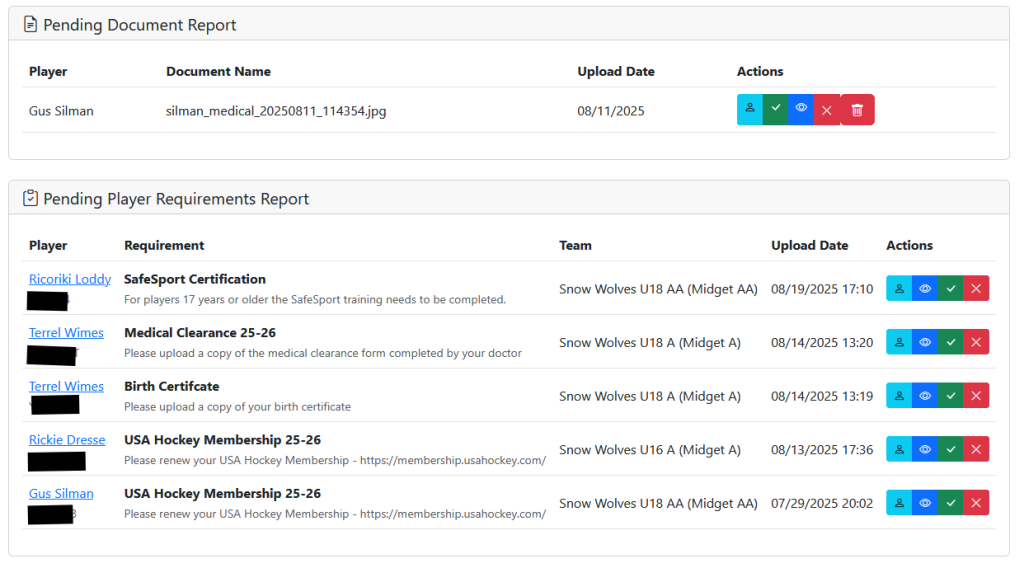Approve Ricoriki Loddy's SafeSport Certification
Screen dimensions: 1024x568
[950, 289]
